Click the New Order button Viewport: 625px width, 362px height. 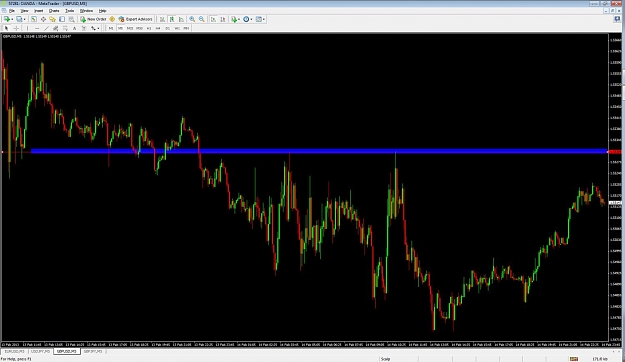coord(93,19)
